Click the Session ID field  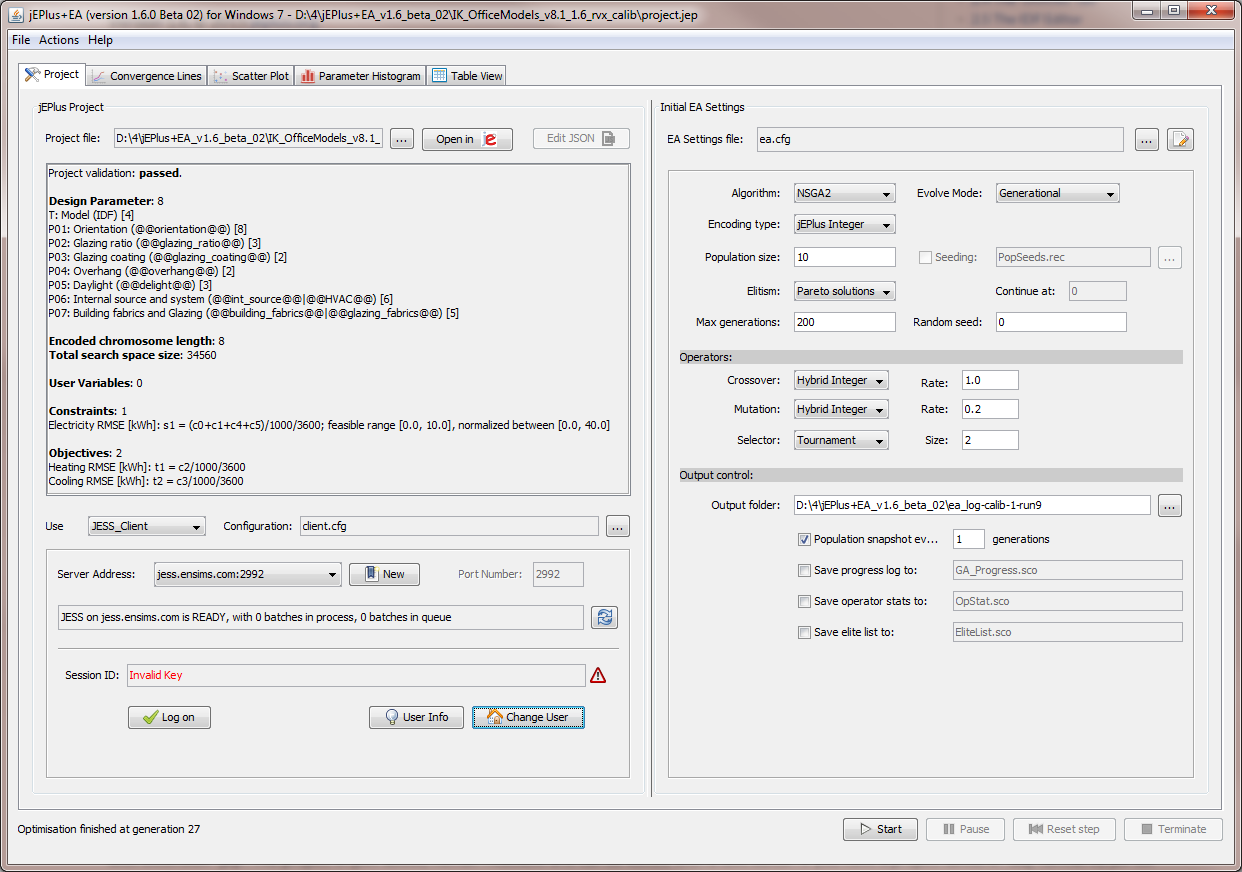[356, 676]
